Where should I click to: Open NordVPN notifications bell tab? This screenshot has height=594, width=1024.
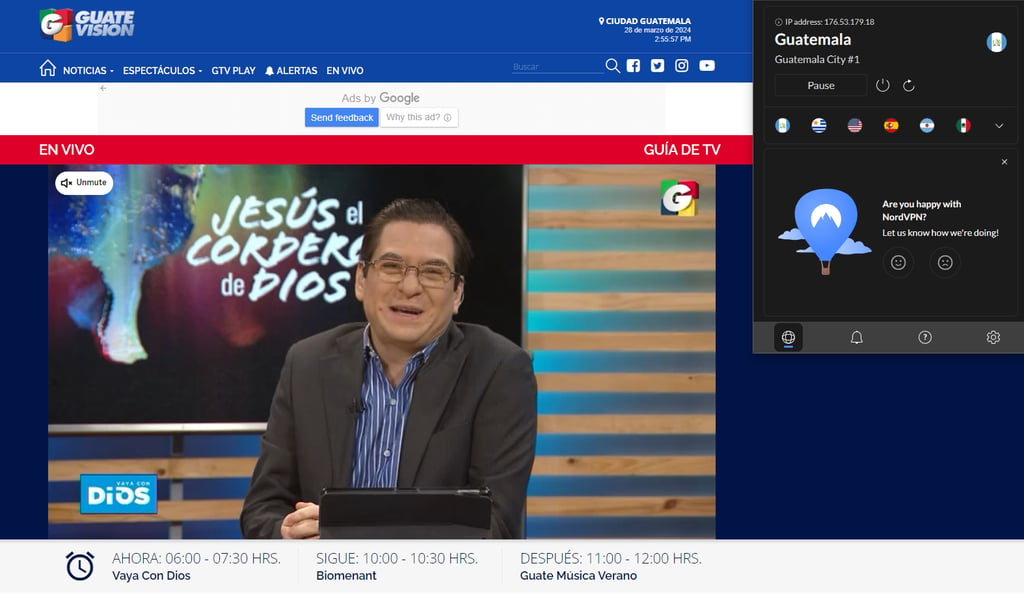[857, 337]
